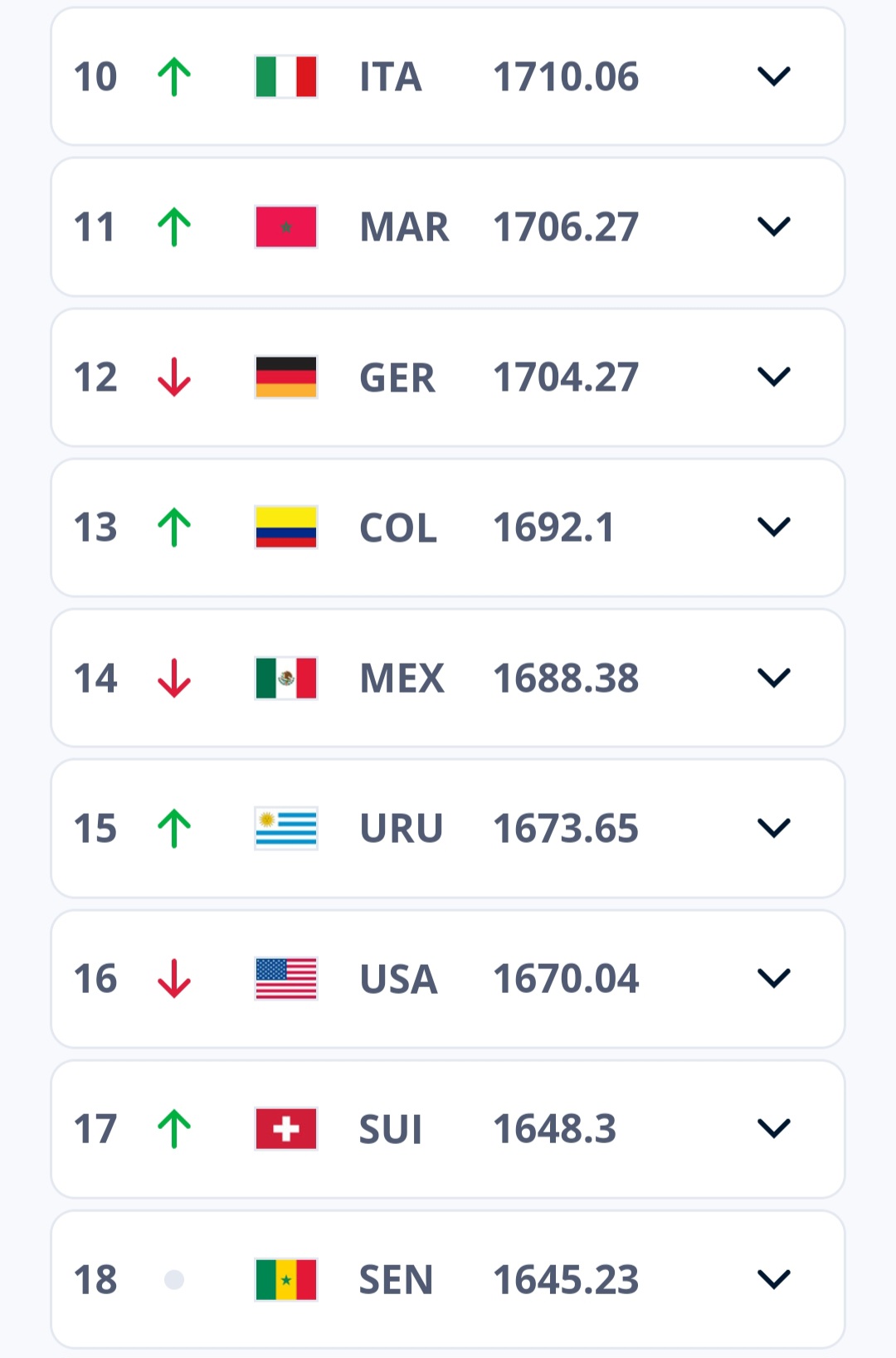The height and width of the screenshot is (1358, 896).
Task: Select the MEX team name
Action: [402, 679]
